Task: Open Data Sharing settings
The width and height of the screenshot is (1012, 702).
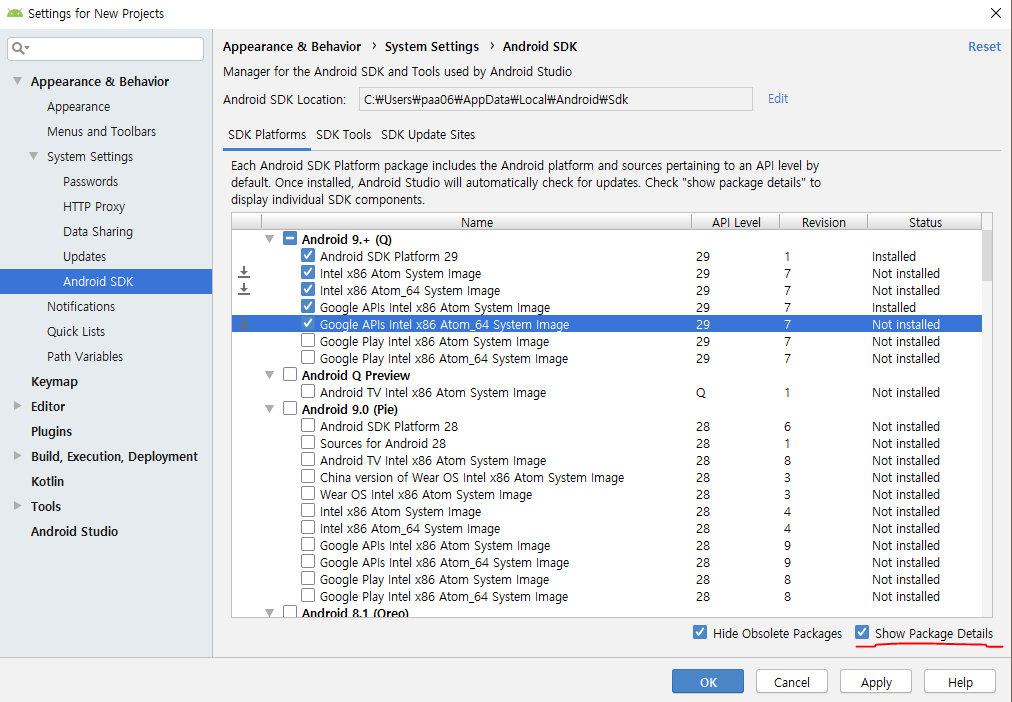Action: point(98,232)
